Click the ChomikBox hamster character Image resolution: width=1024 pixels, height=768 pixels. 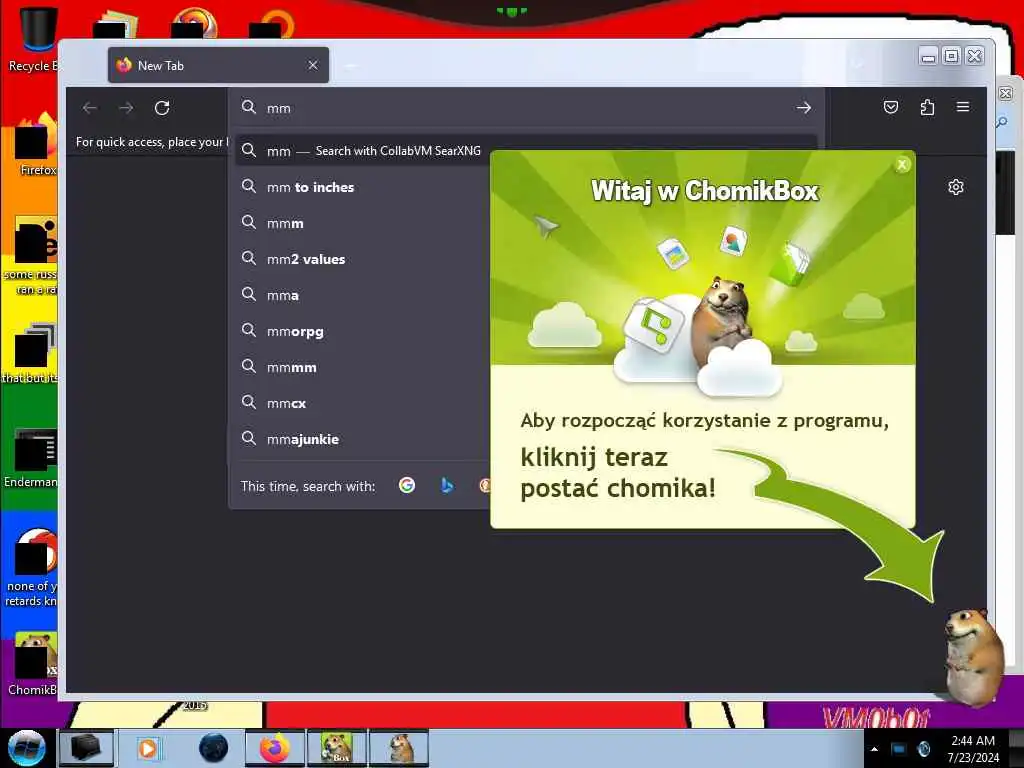pyautogui.click(x=974, y=656)
